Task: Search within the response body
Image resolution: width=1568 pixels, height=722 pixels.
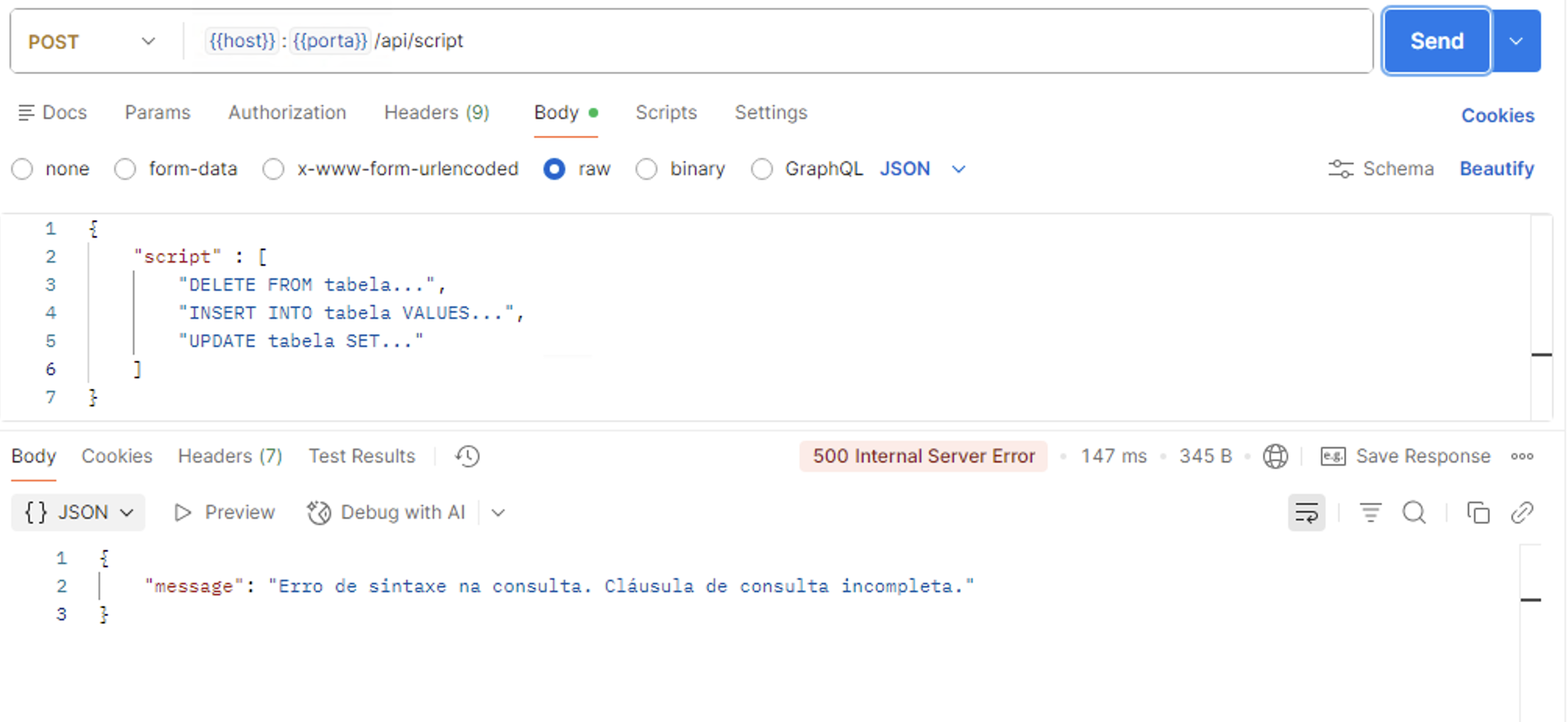Action: (x=1413, y=513)
